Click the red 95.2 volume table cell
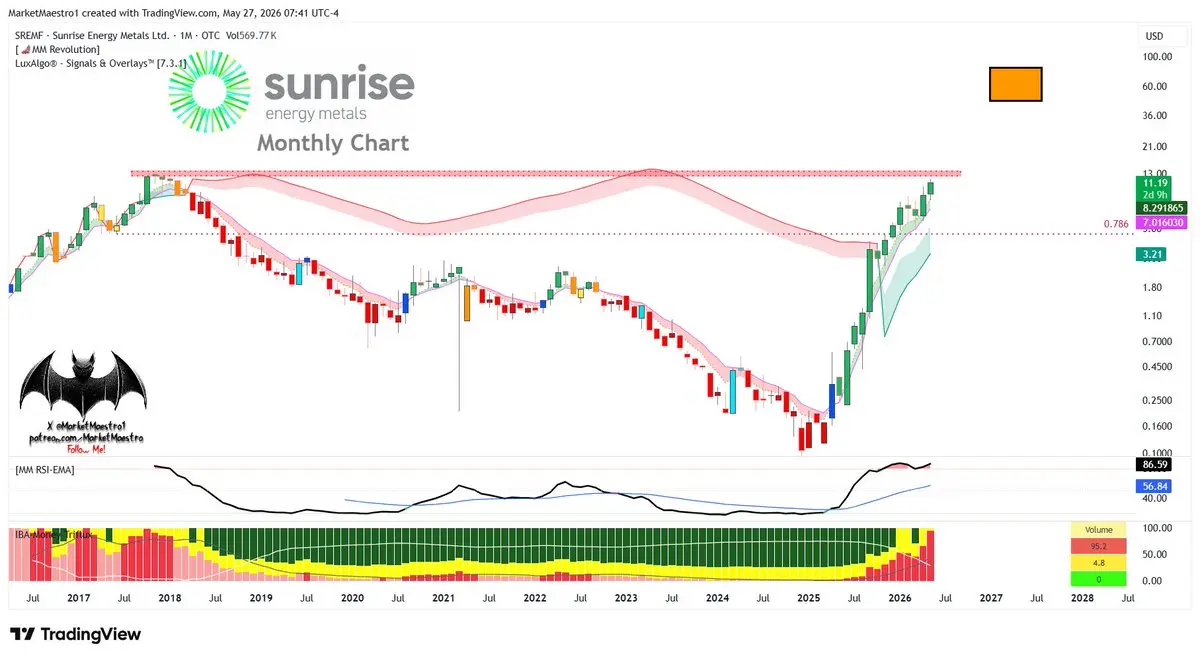This screenshot has width=1200, height=659. click(x=1098, y=547)
